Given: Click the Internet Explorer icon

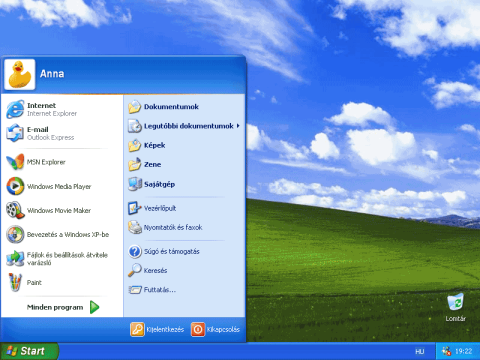Looking at the screenshot, I should click(15, 109).
